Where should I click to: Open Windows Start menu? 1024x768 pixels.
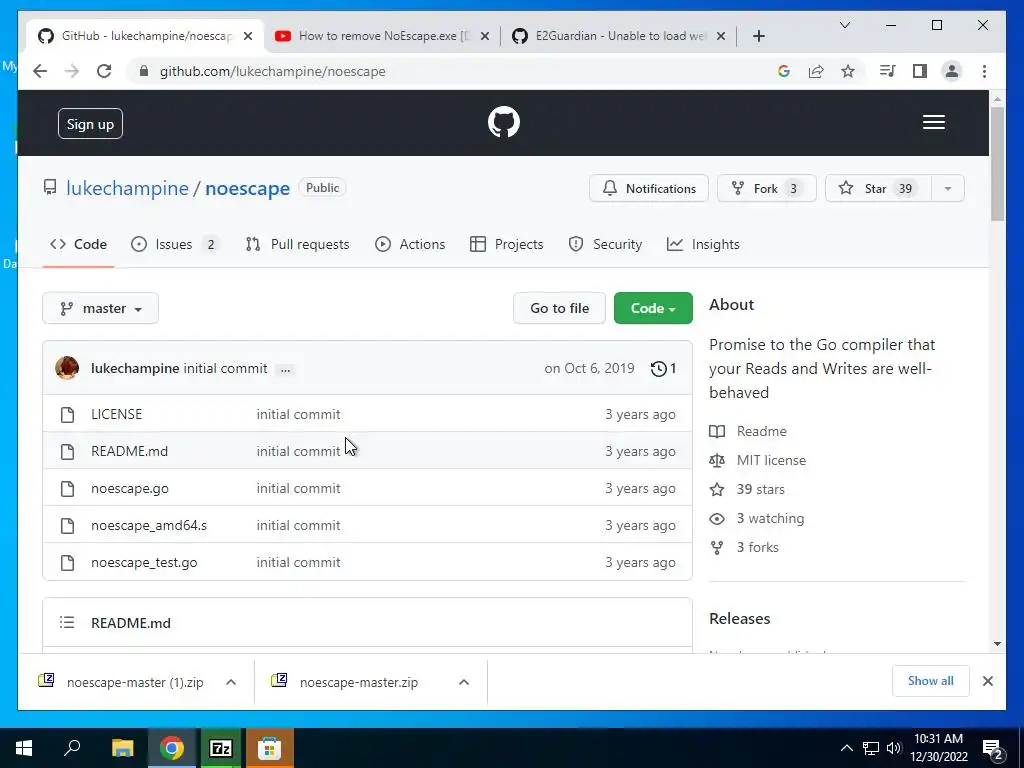click(24, 748)
